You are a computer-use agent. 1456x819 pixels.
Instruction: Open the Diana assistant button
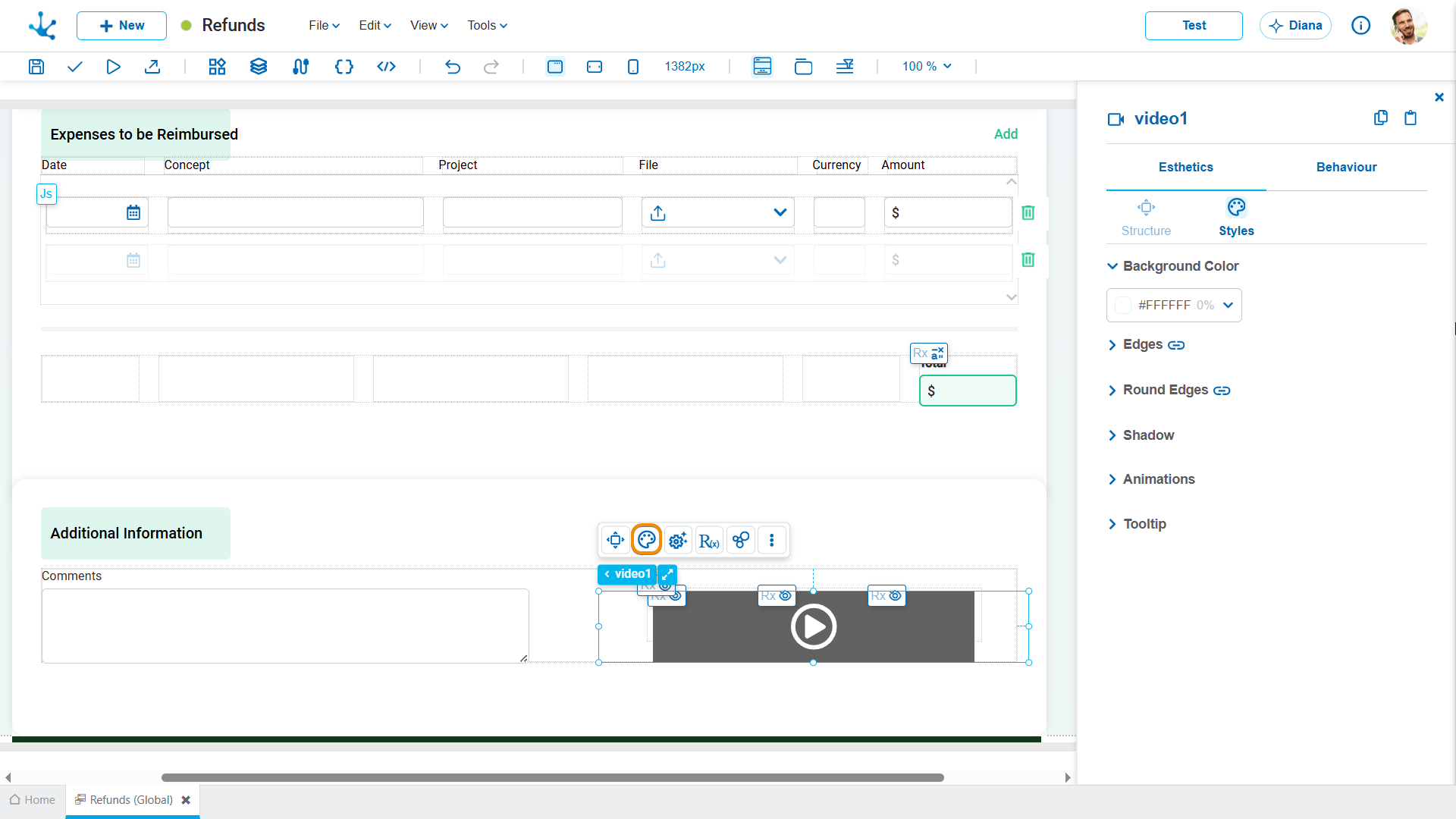pos(1295,26)
